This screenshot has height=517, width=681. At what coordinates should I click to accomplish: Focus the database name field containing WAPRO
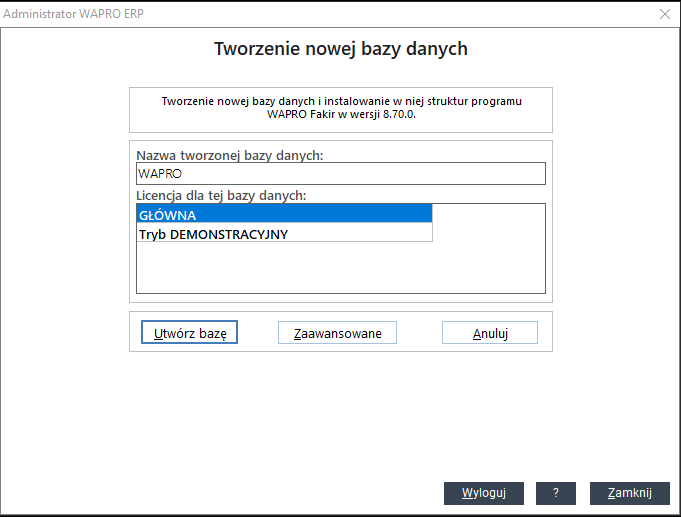click(x=341, y=174)
